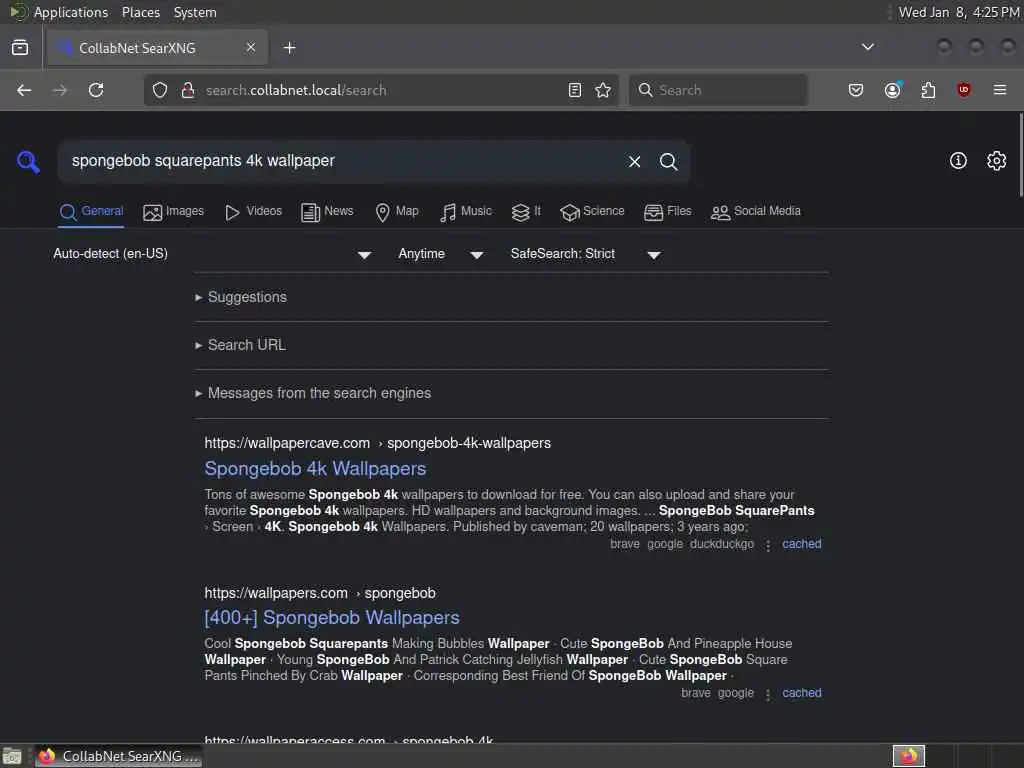Open cached link for wallpapers.com result

[801, 693]
